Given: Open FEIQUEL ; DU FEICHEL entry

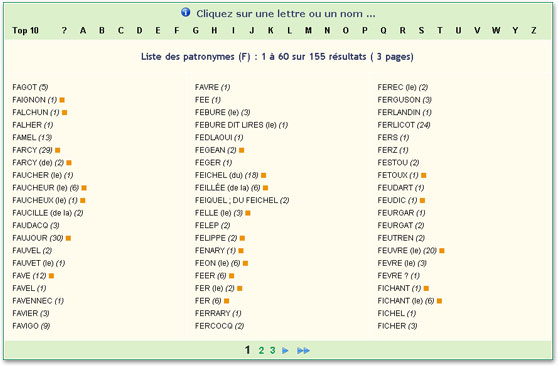Looking at the screenshot, I should (242, 200).
